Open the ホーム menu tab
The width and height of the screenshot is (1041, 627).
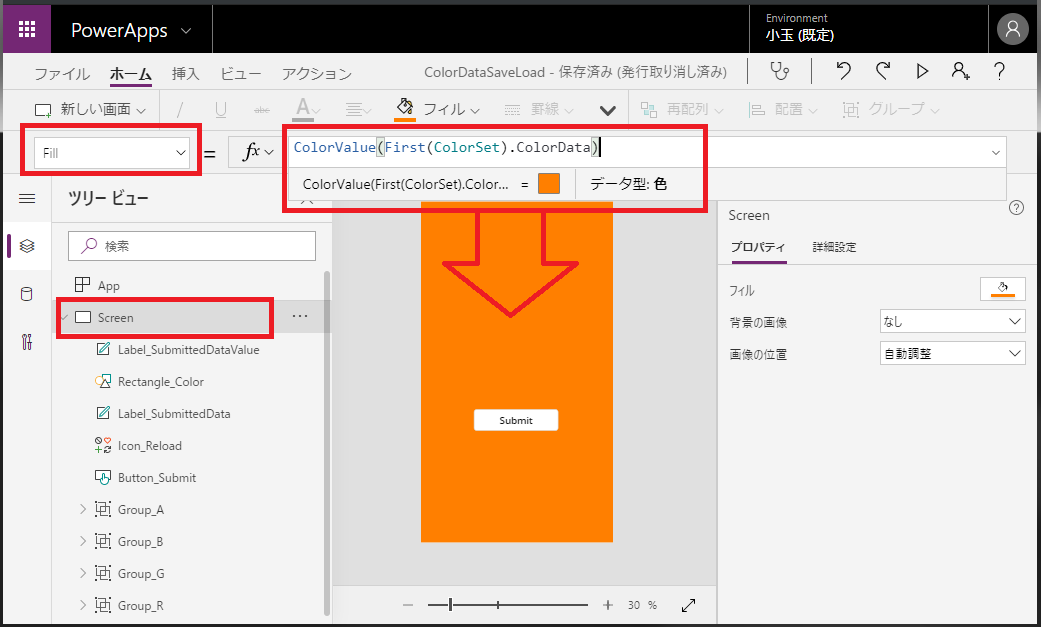point(131,73)
